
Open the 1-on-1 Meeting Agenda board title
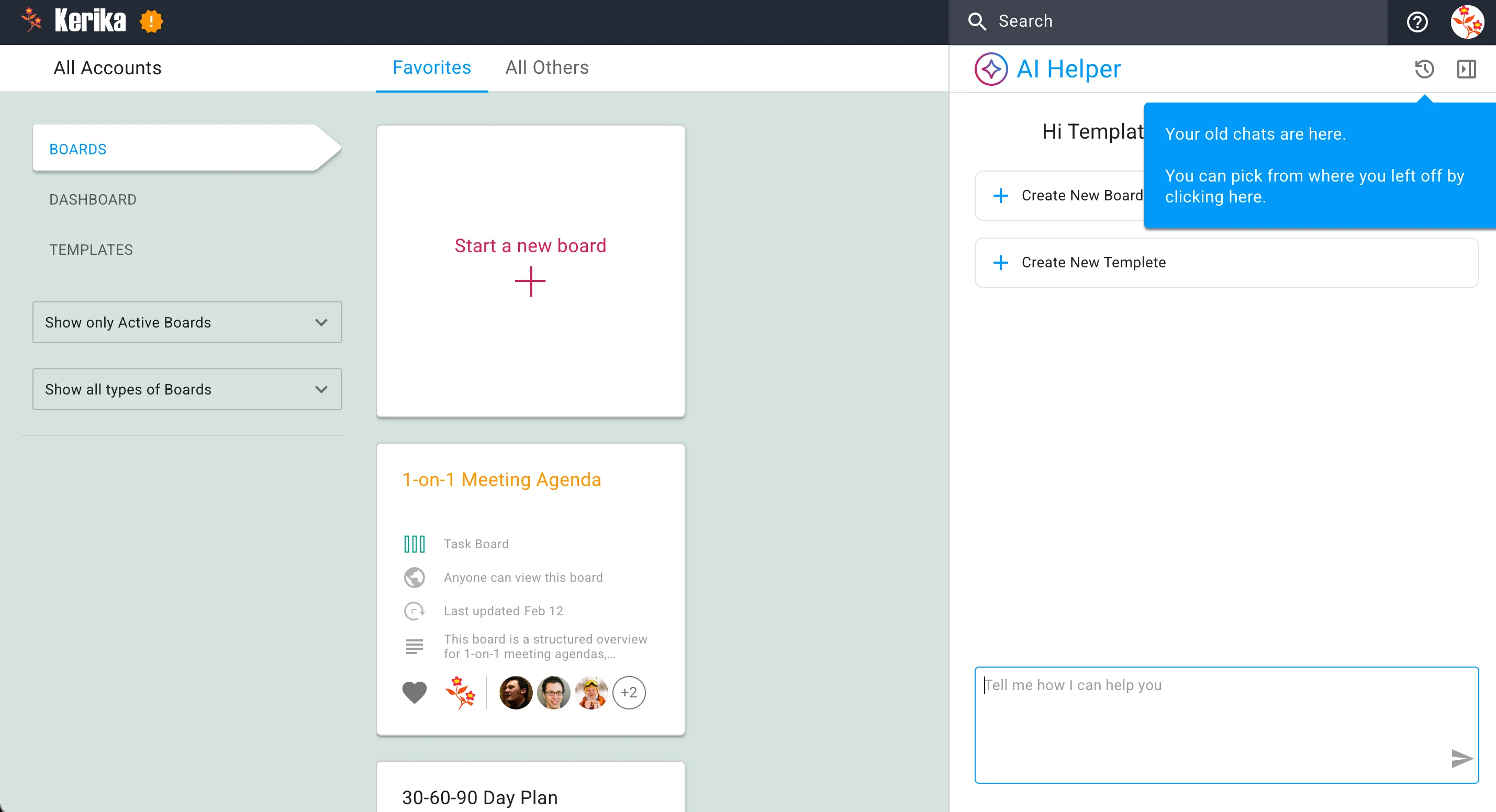click(x=501, y=479)
